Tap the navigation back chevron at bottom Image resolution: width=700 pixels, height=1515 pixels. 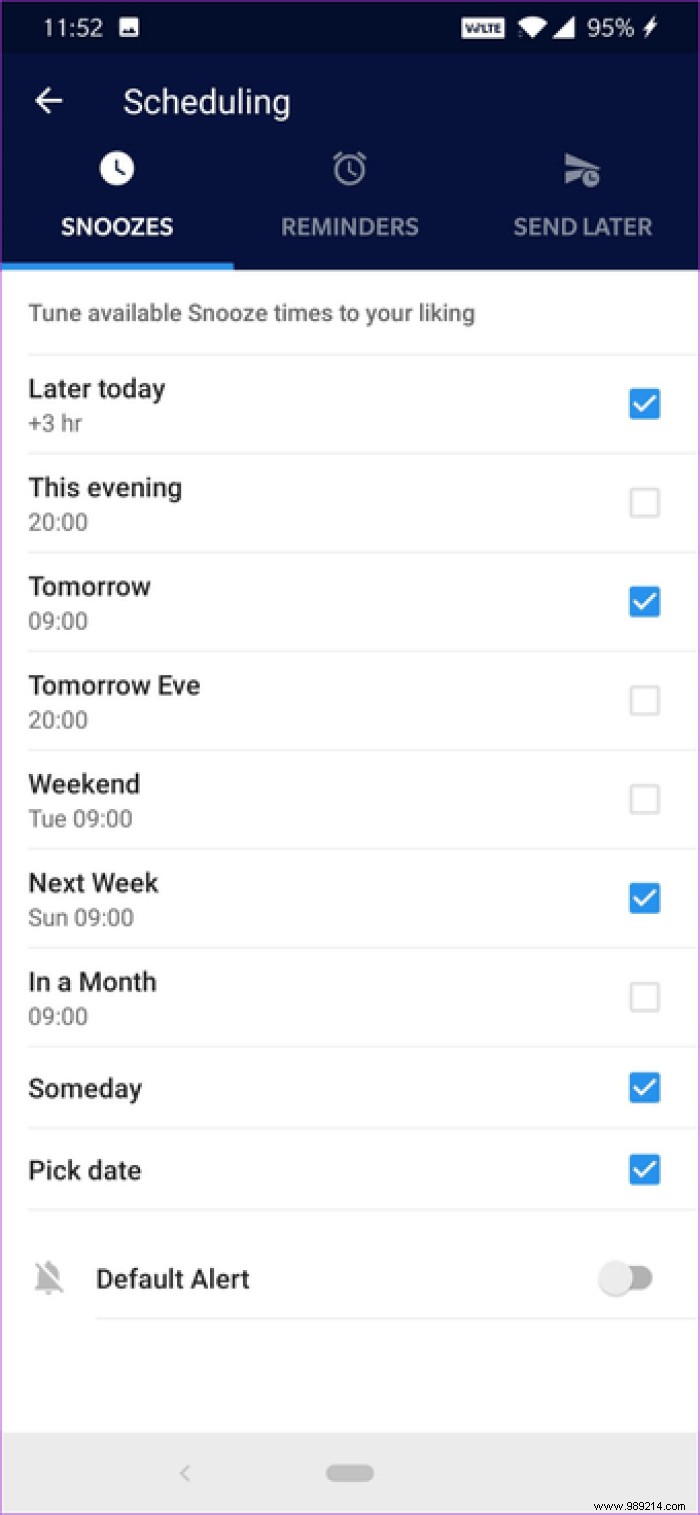[185, 1472]
